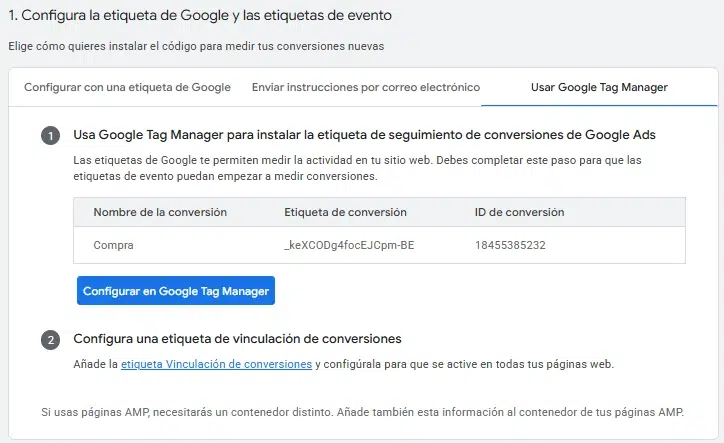Click conversion ID '18455385232'

tap(510, 245)
